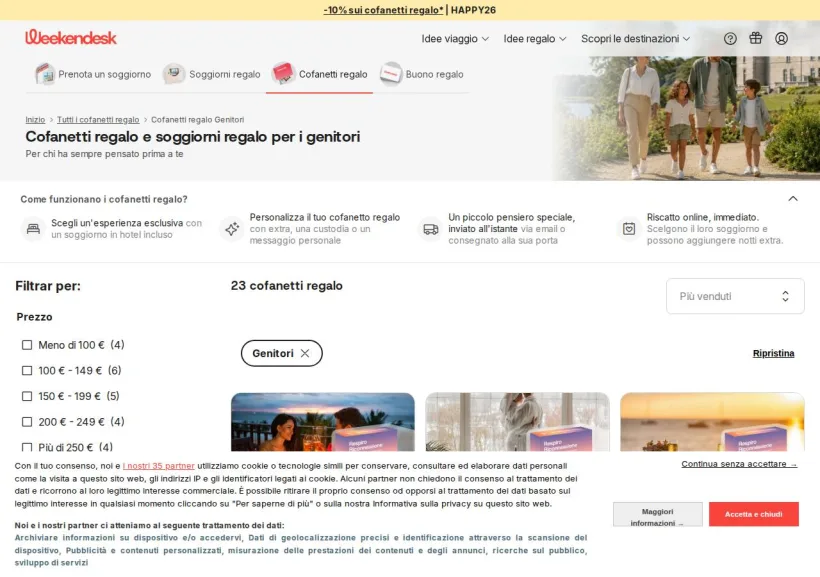This screenshot has width=820, height=577.
Task: Open the help question mark icon
Action: click(x=730, y=38)
